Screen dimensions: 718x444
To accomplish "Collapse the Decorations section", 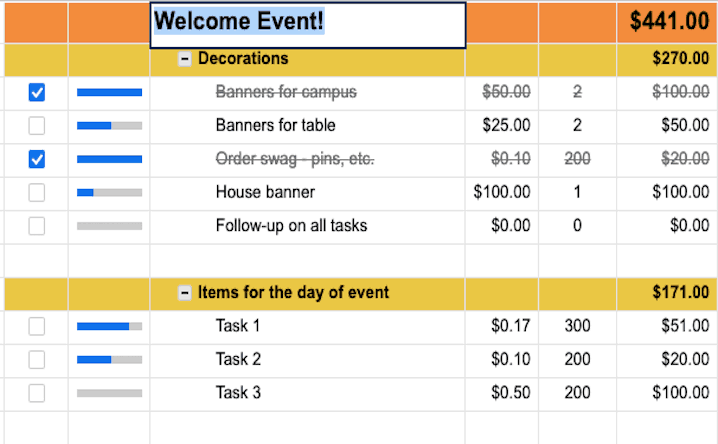I will 185,60.
